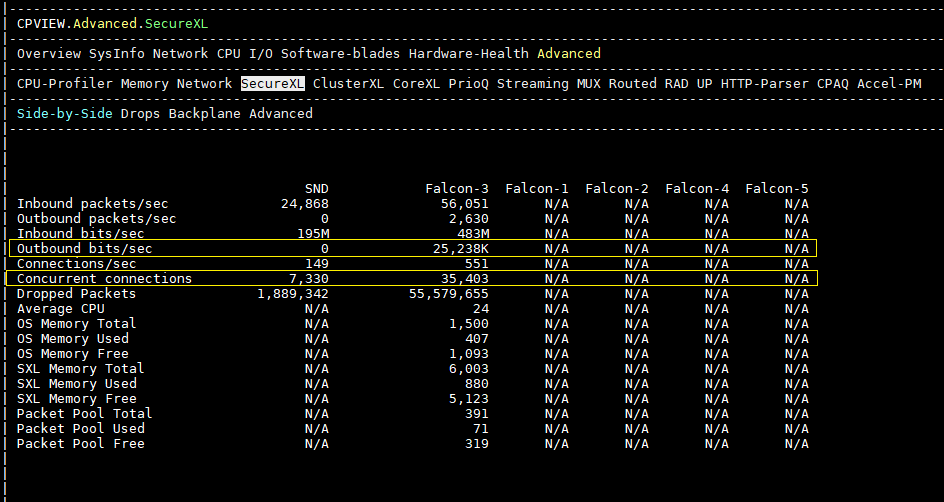Click Falcon-3 dropped packets value 55,579,655
Viewport: 944px width, 502px height.
tap(449, 294)
